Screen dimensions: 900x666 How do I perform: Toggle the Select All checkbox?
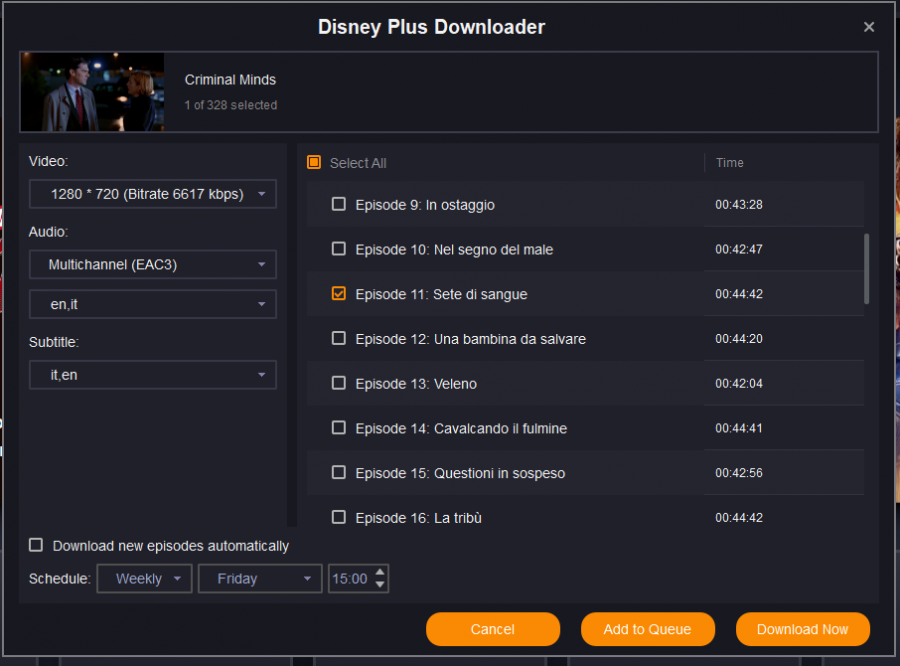click(314, 163)
